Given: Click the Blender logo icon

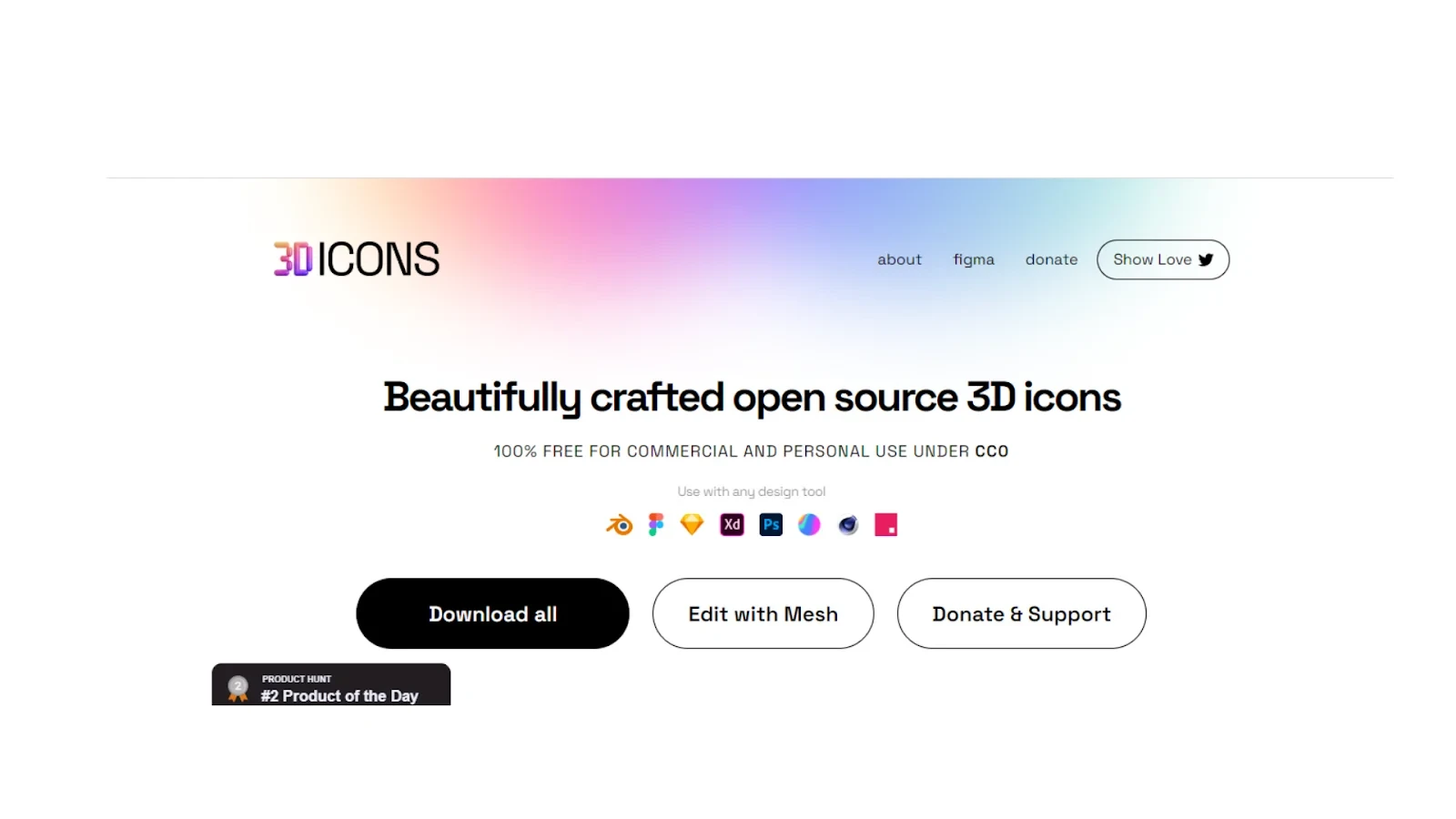Looking at the screenshot, I should coord(619,525).
